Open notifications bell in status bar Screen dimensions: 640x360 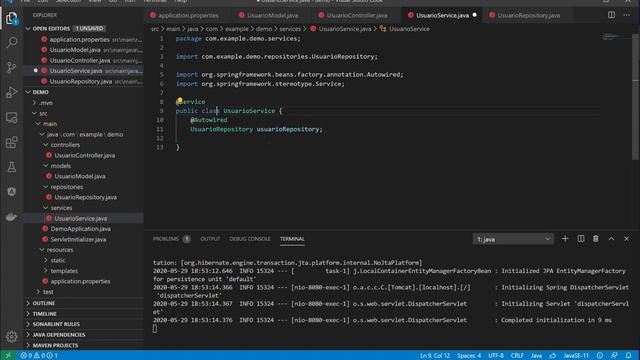point(628,356)
